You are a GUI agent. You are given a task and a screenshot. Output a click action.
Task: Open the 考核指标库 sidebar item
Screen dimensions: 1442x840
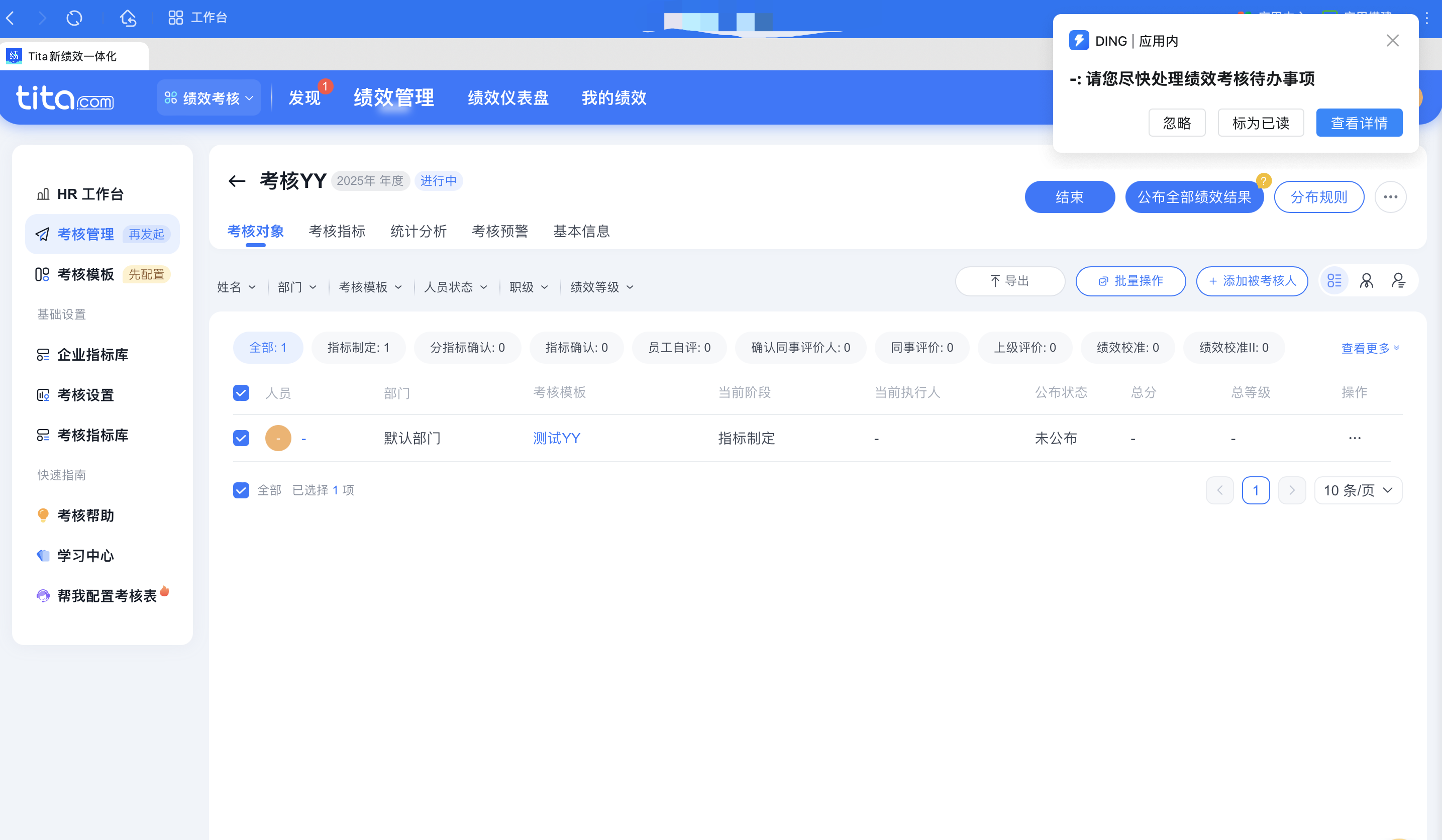(92, 435)
